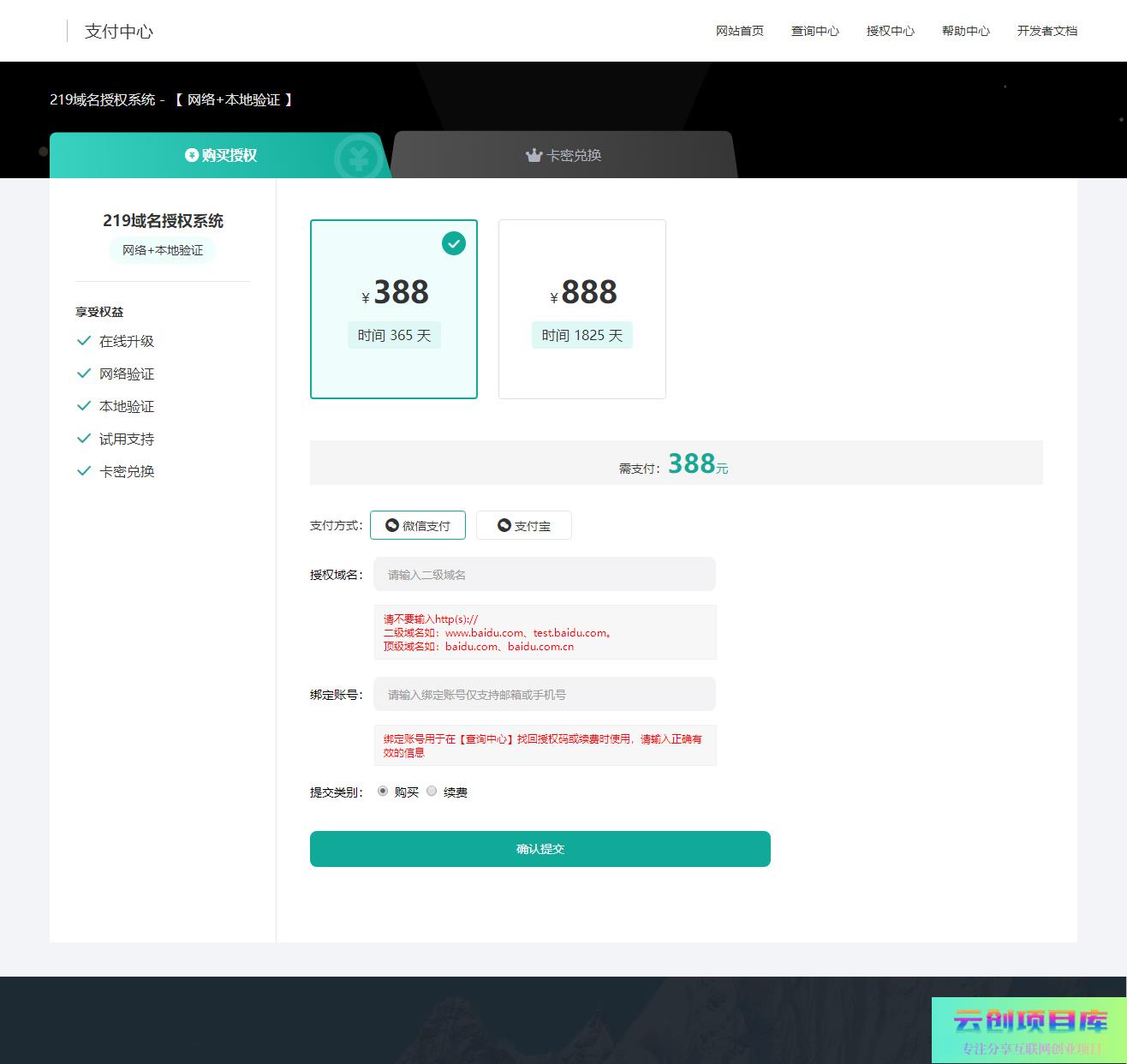This screenshot has width=1127, height=1064.
Task: Click the green checkmark on 388 plan
Action: [454, 243]
